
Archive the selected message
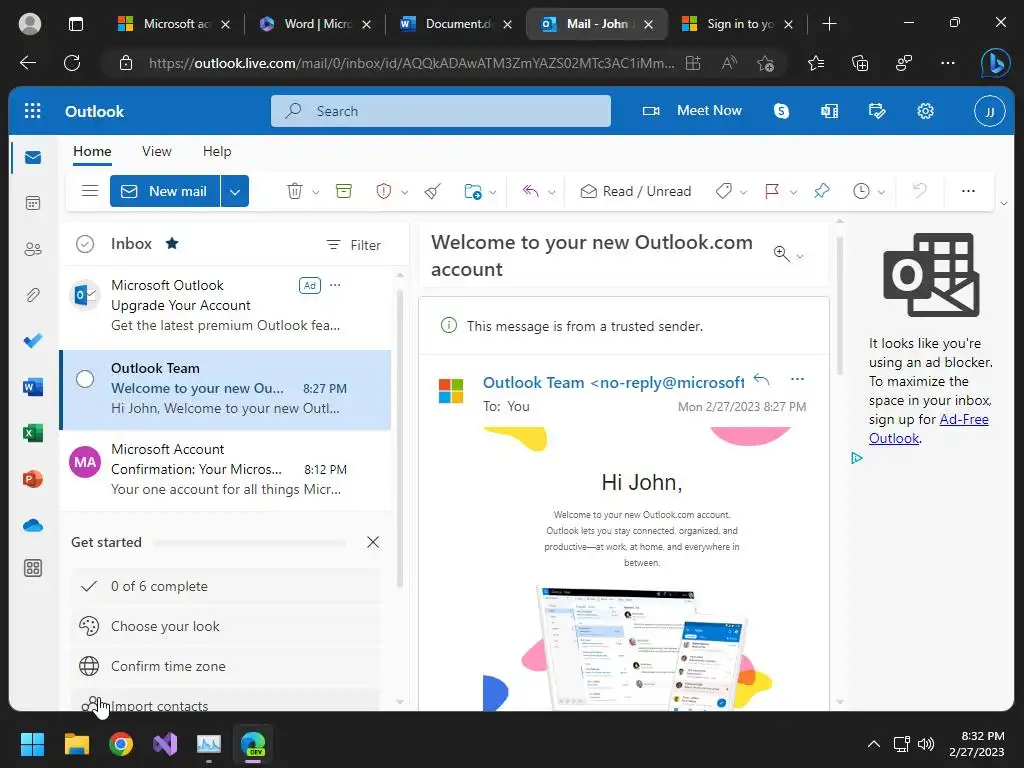[344, 191]
